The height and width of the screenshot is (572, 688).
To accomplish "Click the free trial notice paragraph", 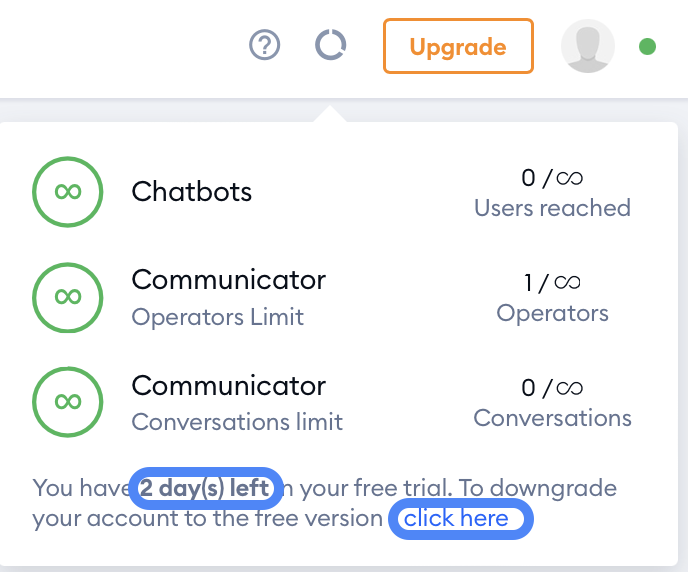I will tap(325, 503).
